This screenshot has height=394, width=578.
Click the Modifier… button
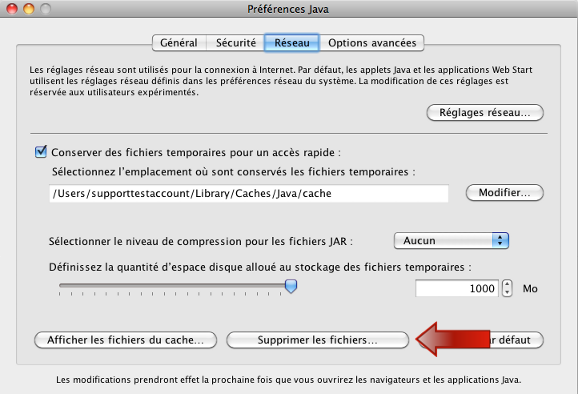pyautogui.click(x=504, y=192)
